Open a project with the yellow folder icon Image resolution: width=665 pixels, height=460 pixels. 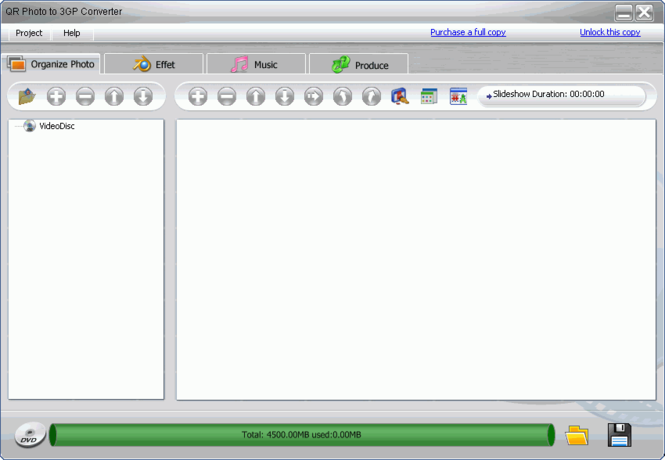coord(577,435)
